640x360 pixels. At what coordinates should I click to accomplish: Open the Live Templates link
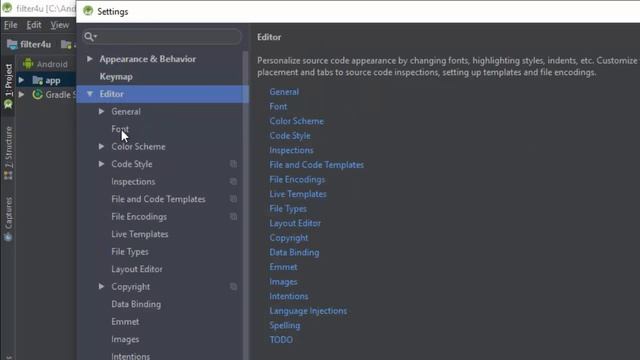pos(298,194)
